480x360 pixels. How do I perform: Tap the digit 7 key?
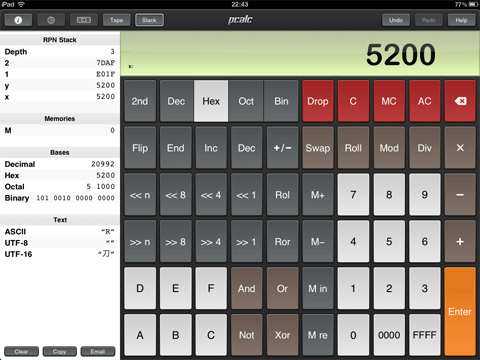pos(353,195)
